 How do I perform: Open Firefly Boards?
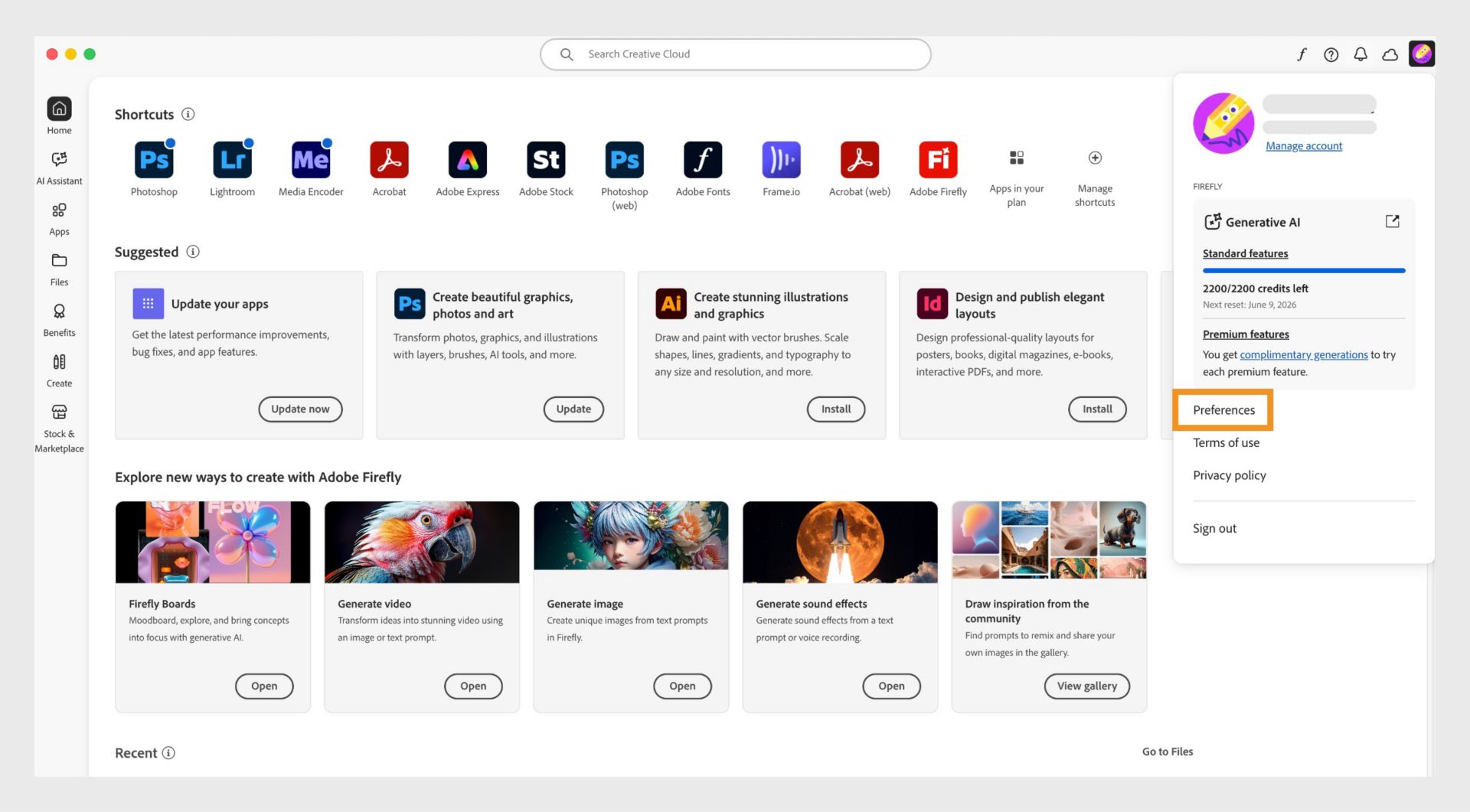click(x=264, y=686)
